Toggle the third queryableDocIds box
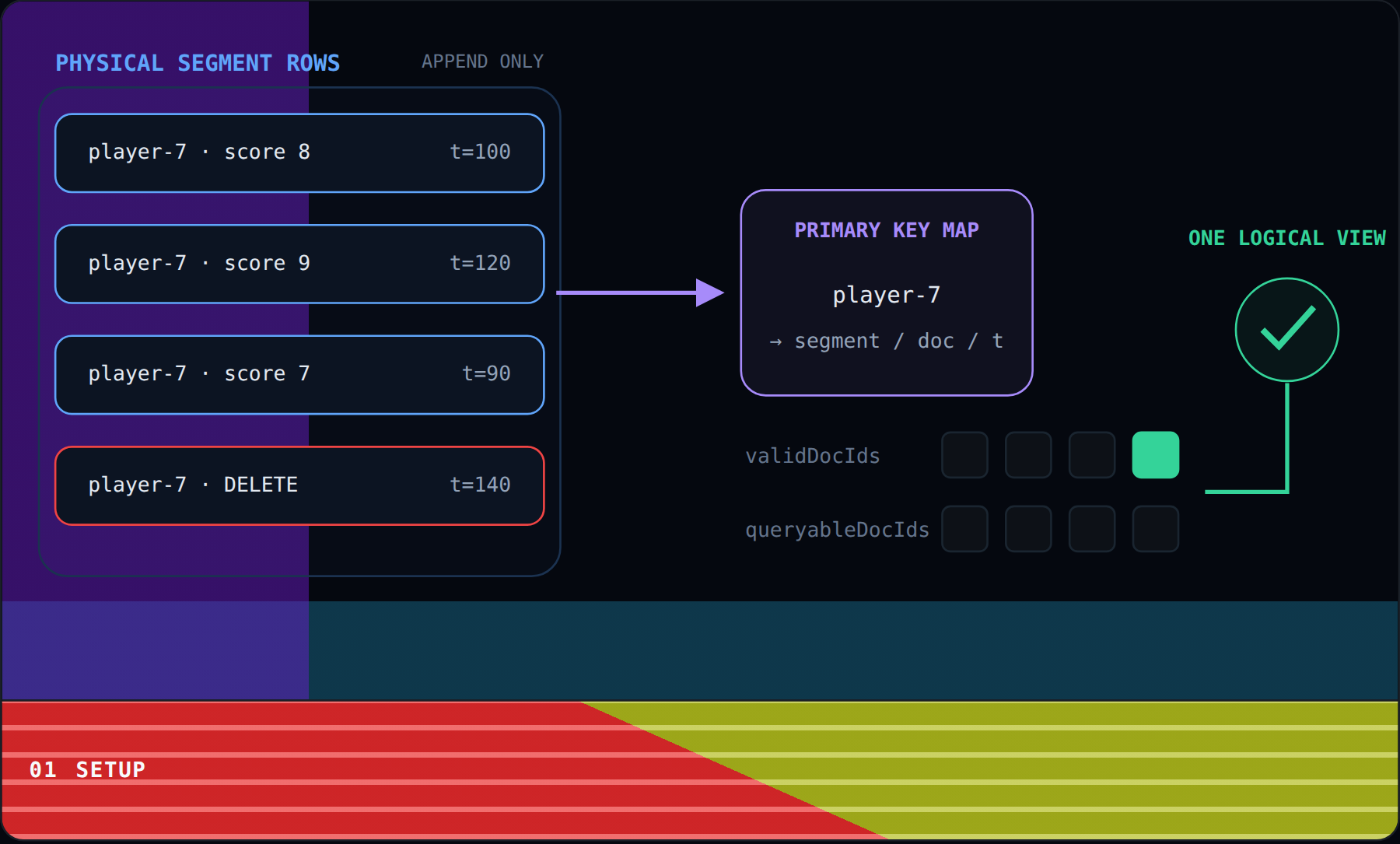This screenshot has width=1400, height=844. (x=1092, y=529)
